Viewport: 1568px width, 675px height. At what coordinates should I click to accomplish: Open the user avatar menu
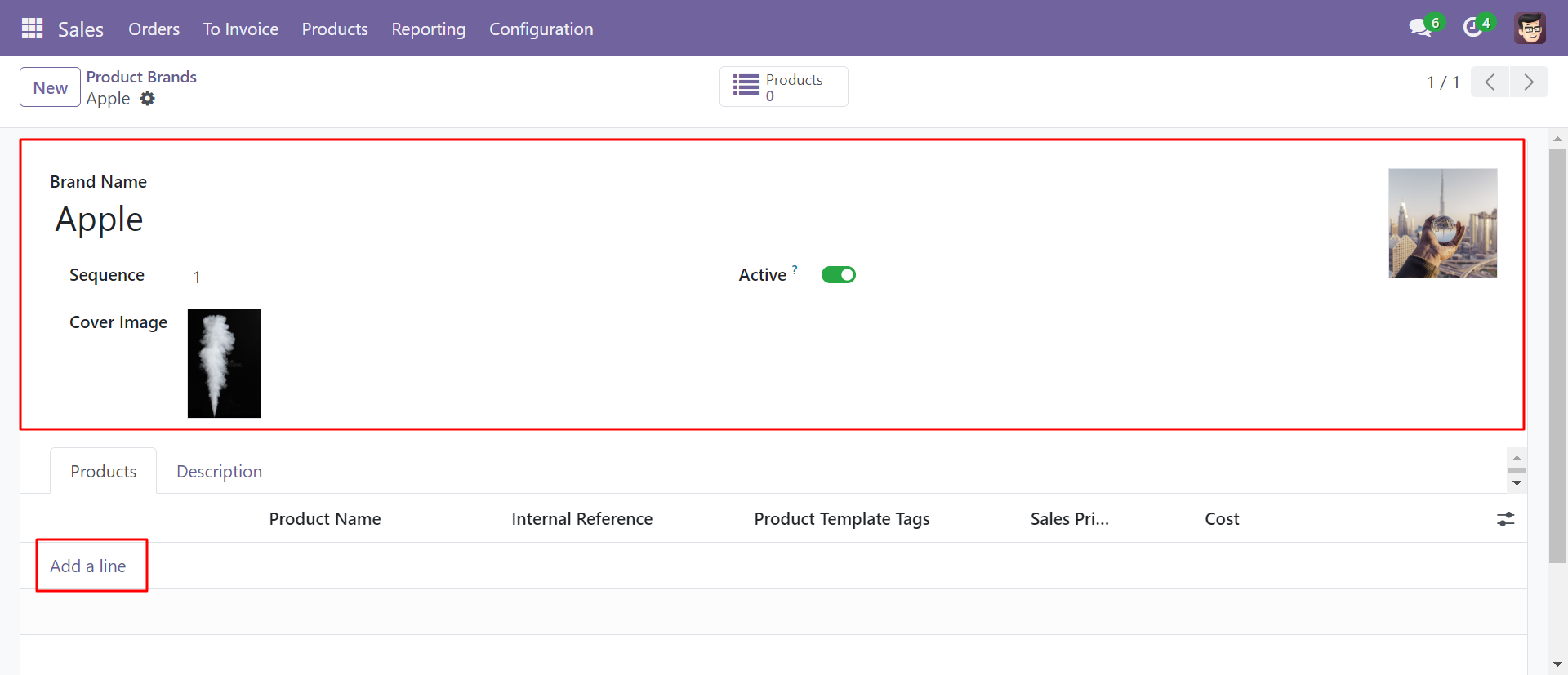1530,29
